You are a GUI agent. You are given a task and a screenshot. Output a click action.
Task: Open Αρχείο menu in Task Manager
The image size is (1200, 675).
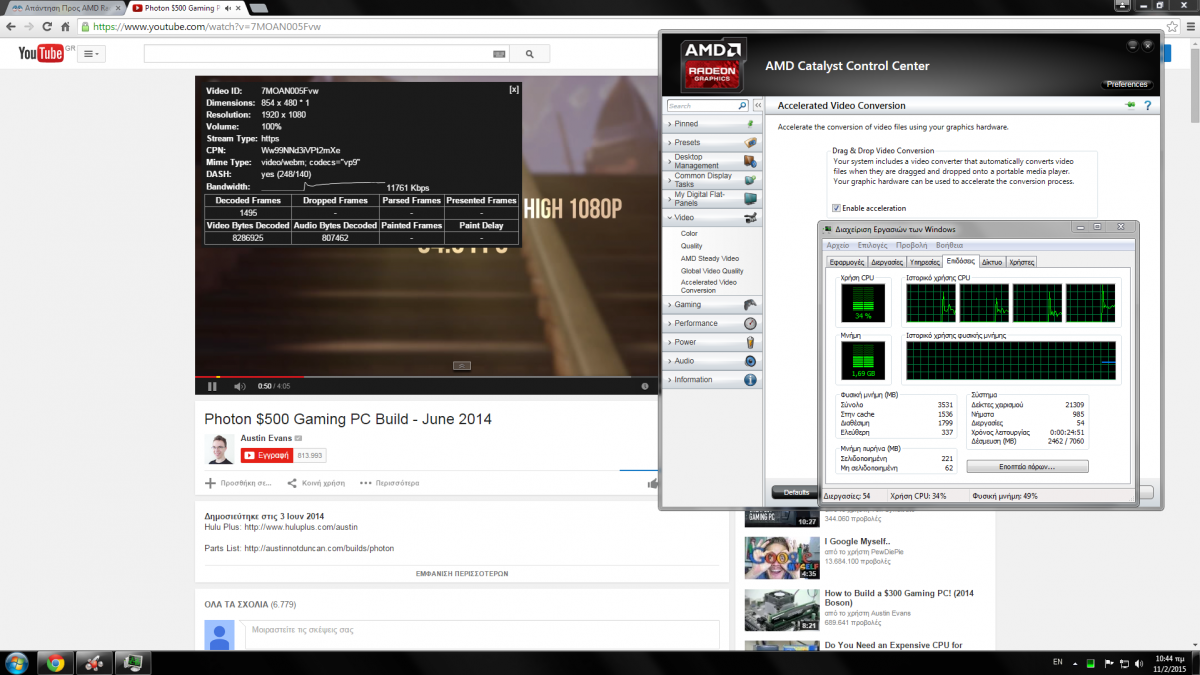(838, 244)
